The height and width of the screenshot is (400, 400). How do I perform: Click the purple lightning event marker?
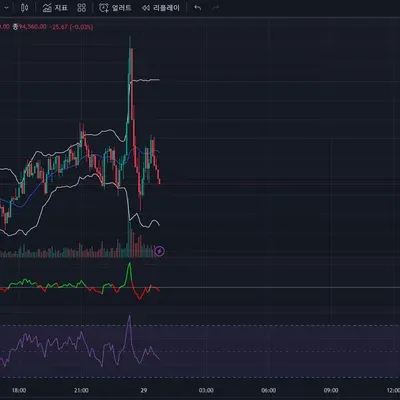(x=160, y=251)
